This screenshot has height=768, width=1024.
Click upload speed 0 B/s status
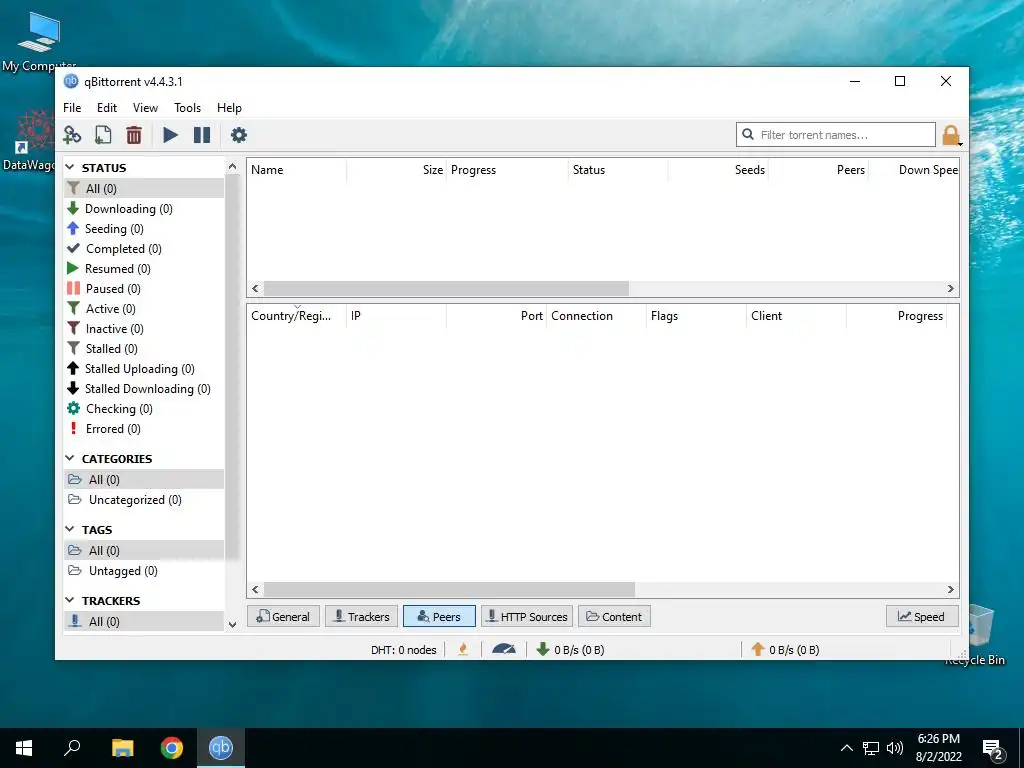click(785, 650)
